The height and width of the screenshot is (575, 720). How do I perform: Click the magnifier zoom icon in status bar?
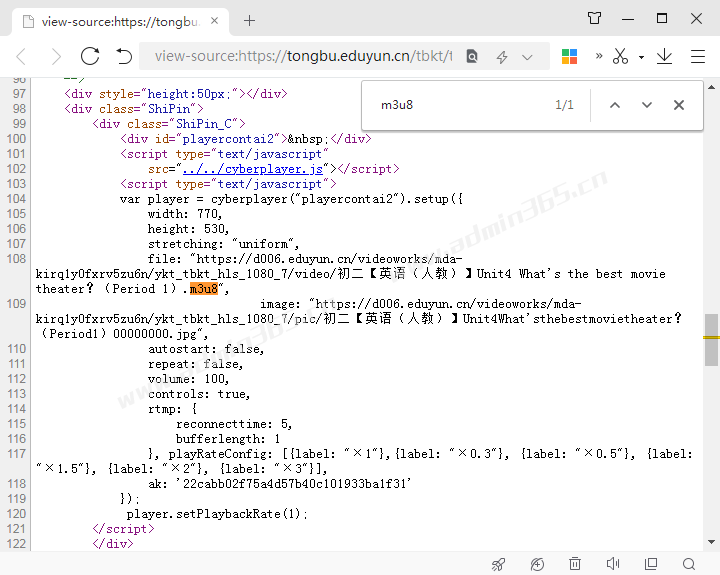(689, 564)
